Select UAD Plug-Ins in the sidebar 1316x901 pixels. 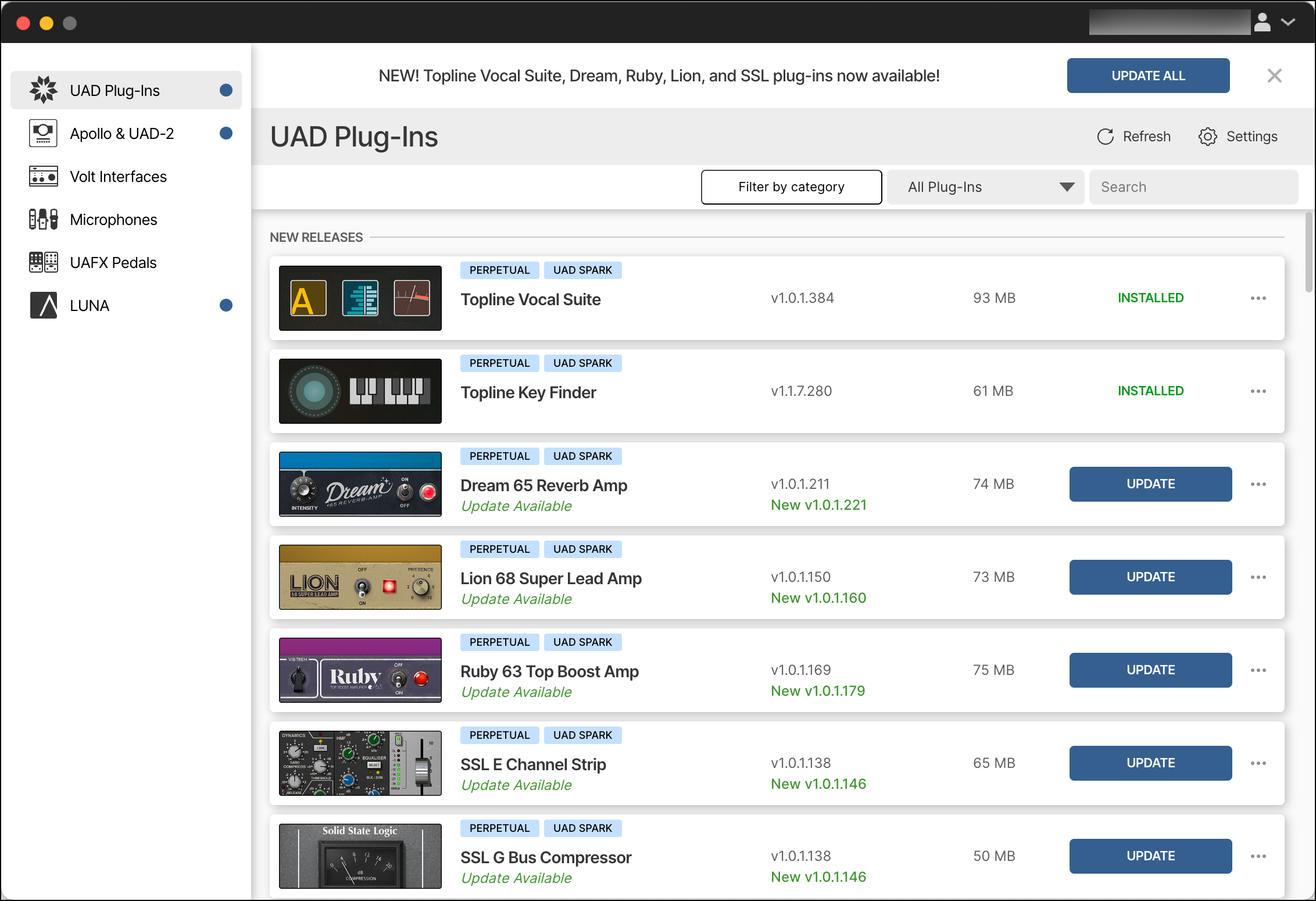click(x=126, y=90)
